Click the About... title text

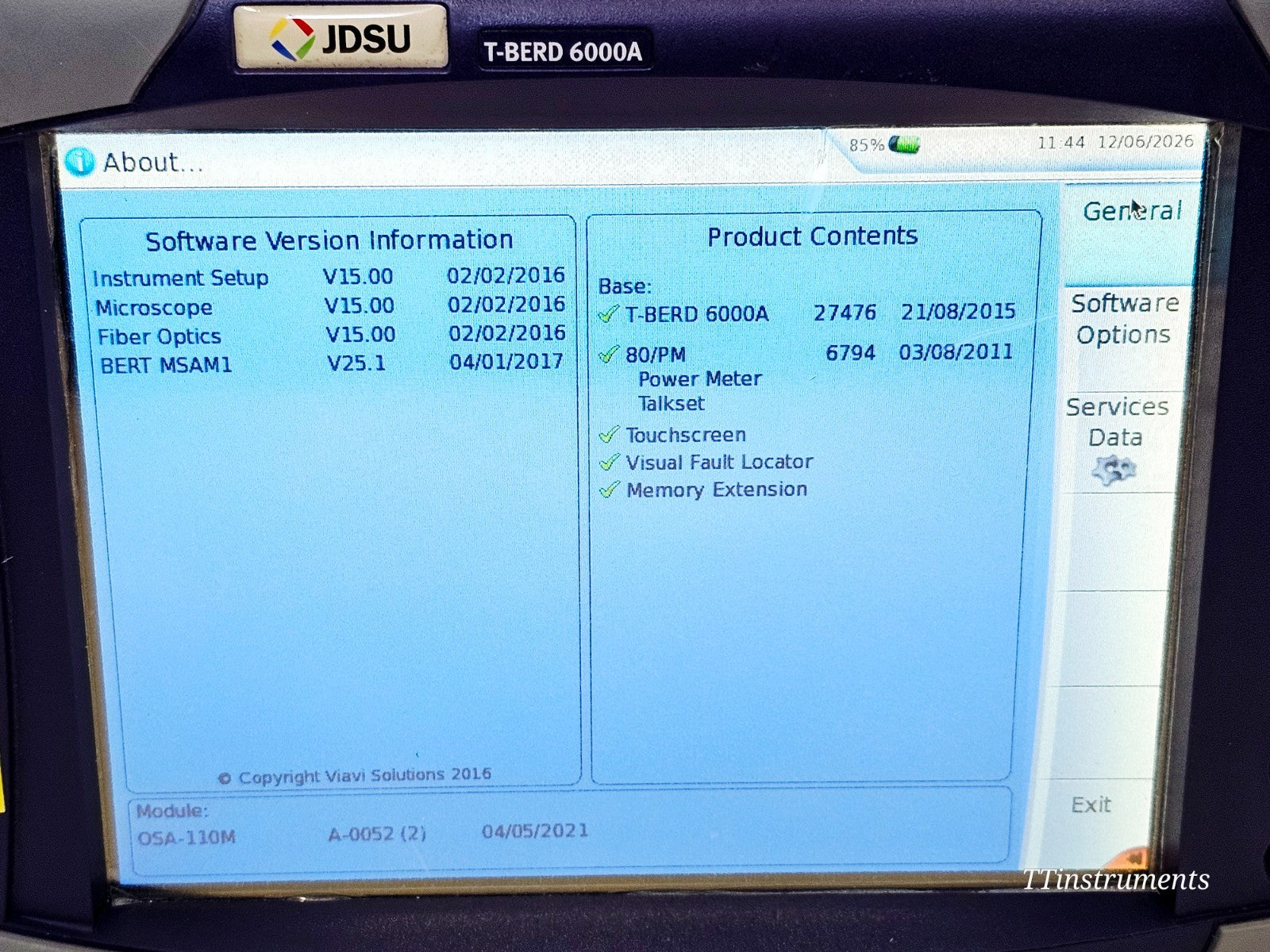[153, 163]
